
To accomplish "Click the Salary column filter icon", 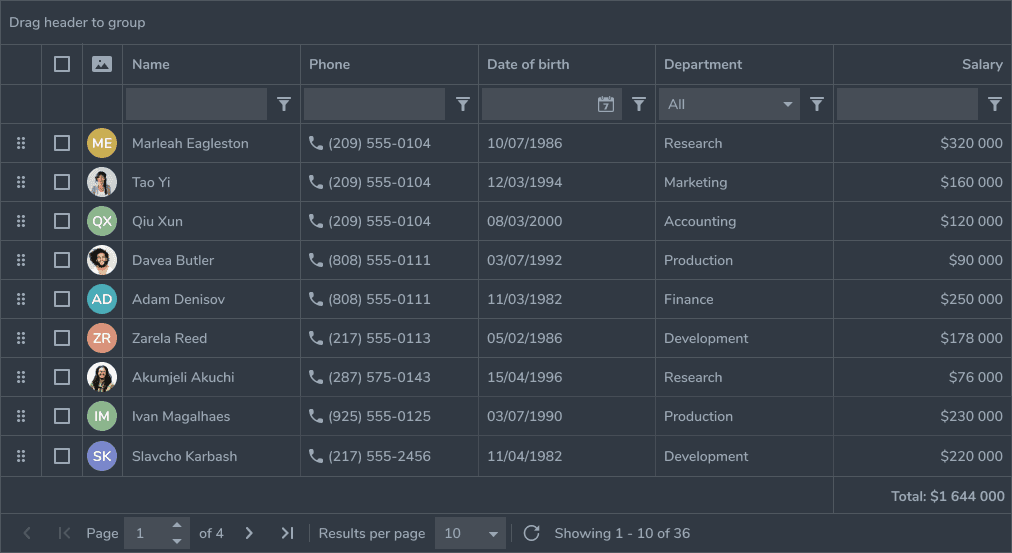I will click(x=995, y=104).
